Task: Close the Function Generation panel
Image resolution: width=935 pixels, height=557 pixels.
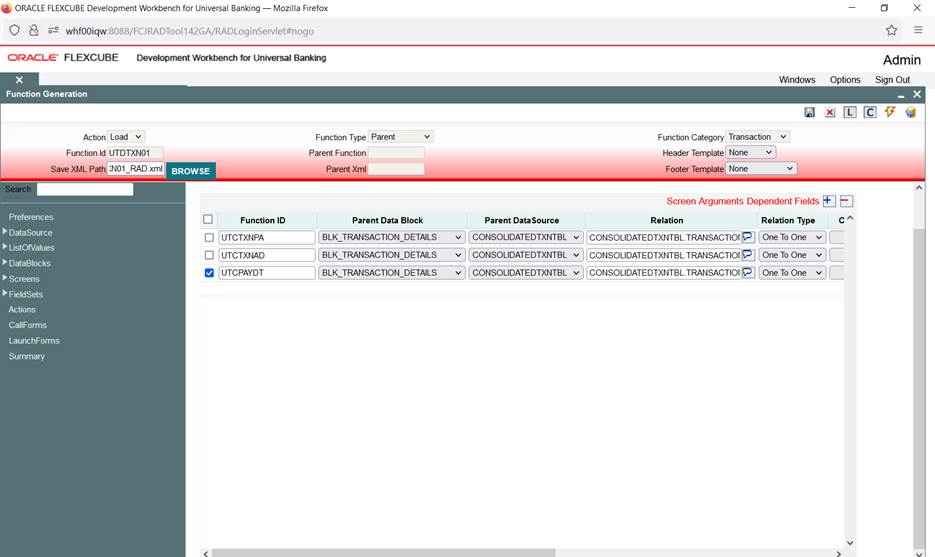Action: coord(917,94)
